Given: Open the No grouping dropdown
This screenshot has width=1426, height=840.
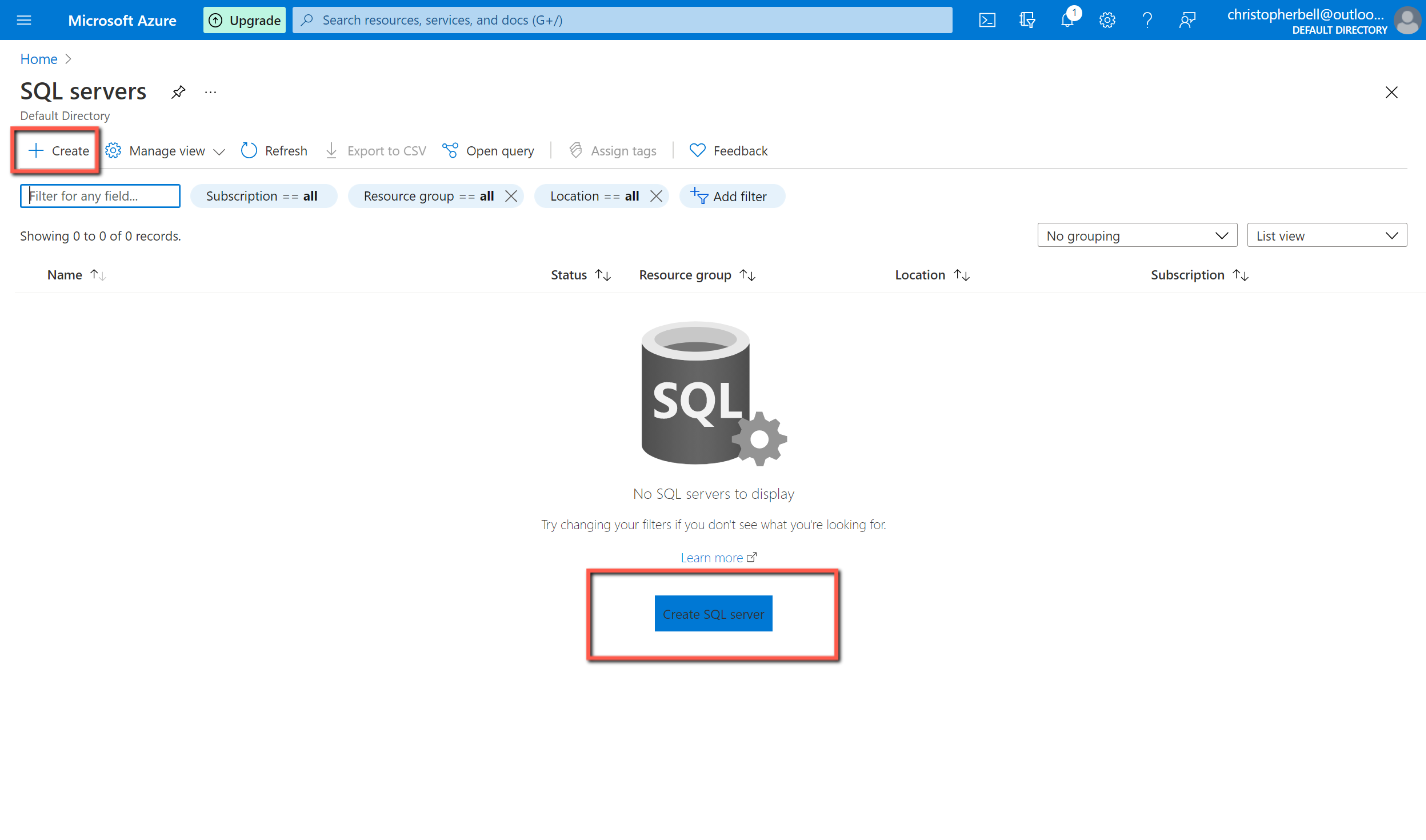Looking at the screenshot, I should point(1137,235).
